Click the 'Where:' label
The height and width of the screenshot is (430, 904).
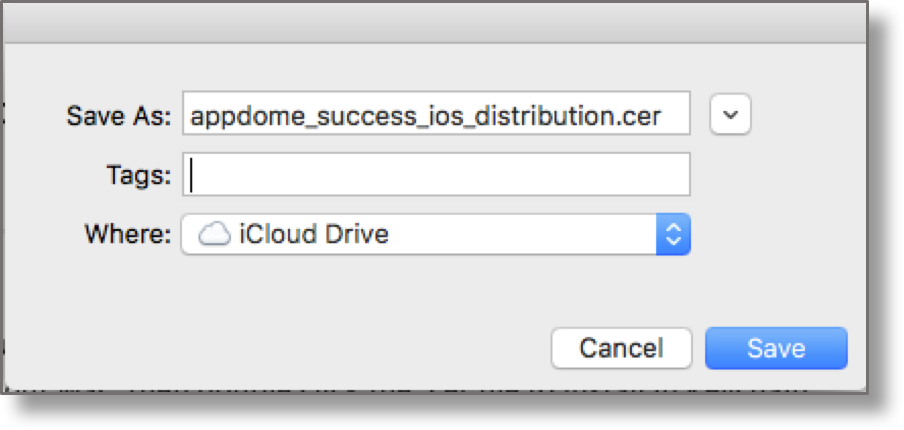(128, 235)
